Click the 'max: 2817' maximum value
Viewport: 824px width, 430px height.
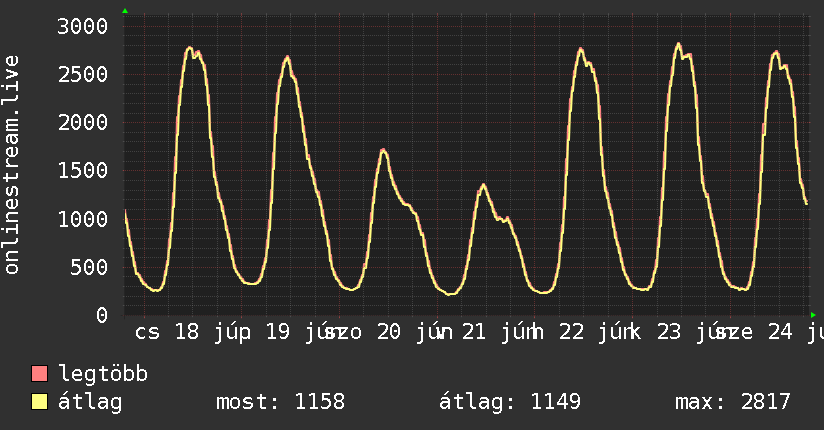click(x=733, y=402)
